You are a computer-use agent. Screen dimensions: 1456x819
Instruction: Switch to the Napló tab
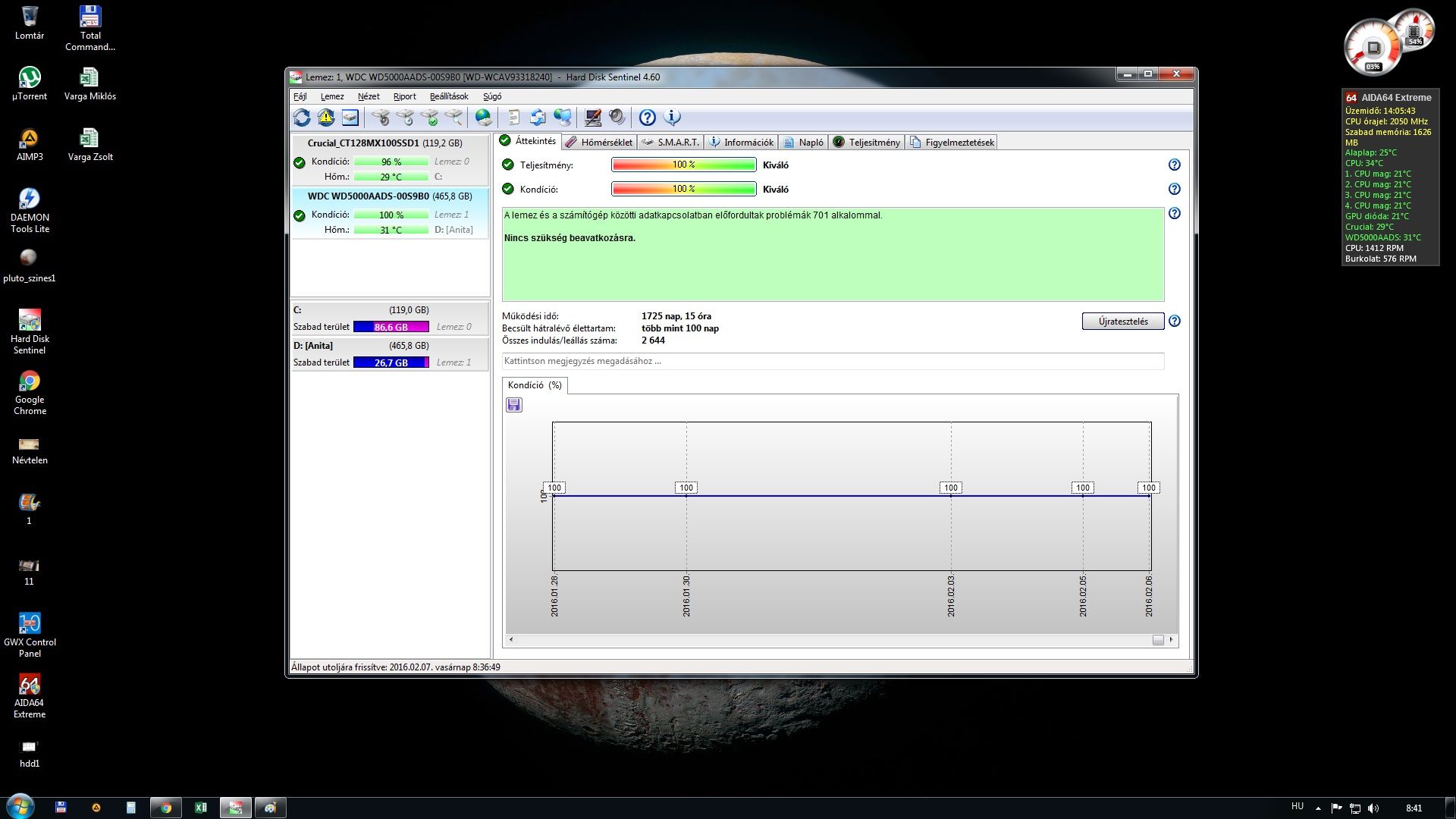click(x=803, y=142)
